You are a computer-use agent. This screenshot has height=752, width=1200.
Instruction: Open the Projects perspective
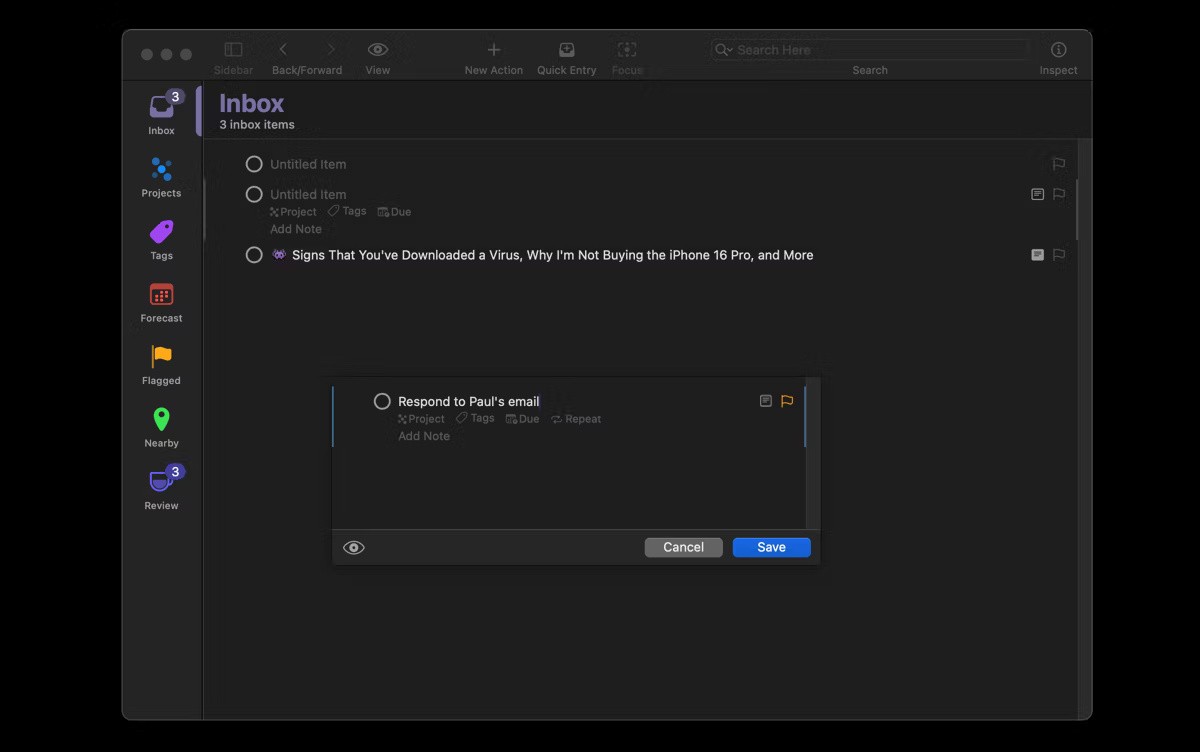(161, 177)
